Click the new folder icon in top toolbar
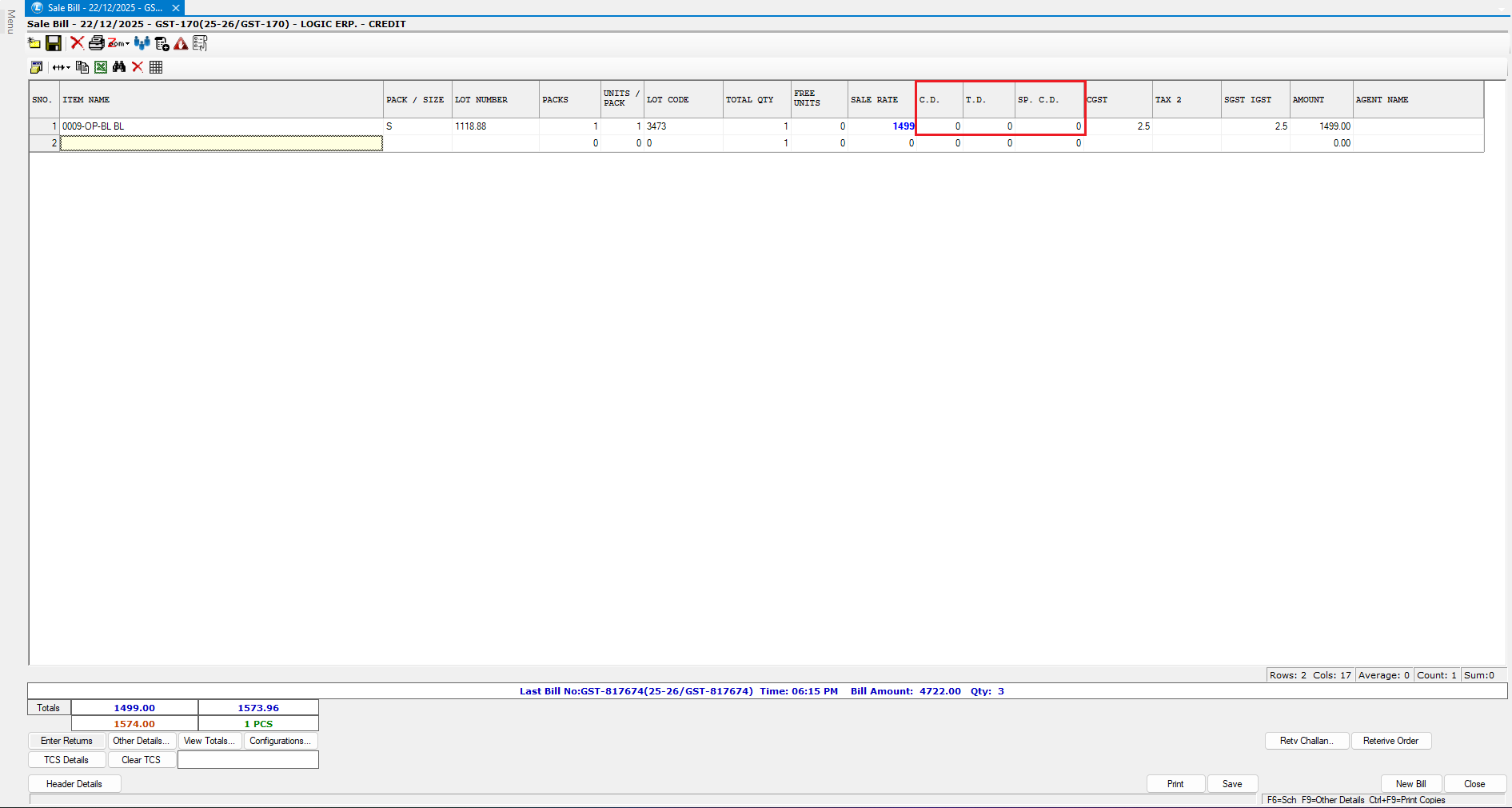Image resolution: width=1512 pixels, height=808 pixels. tap(34, 43)
